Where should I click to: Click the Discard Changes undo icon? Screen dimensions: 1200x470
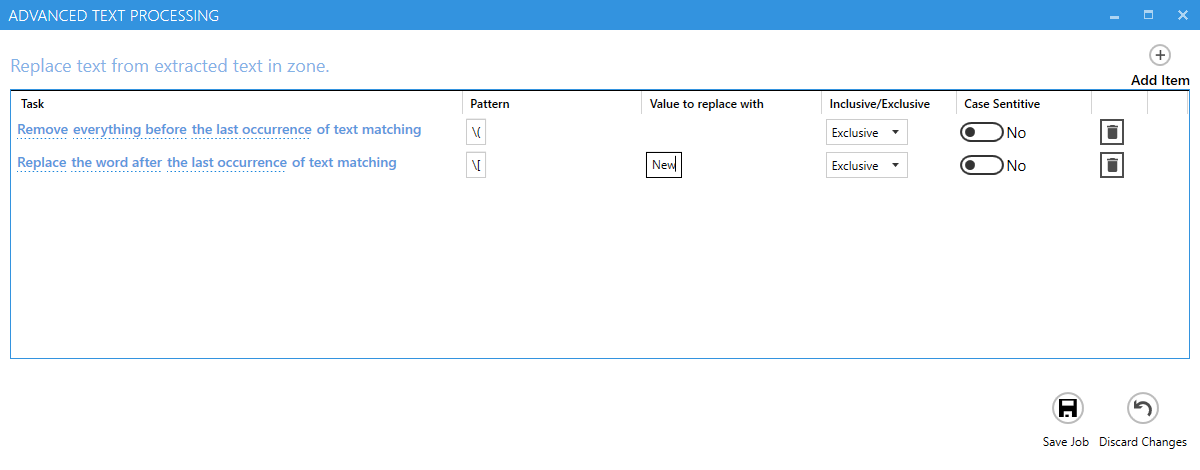[1143, 408]
